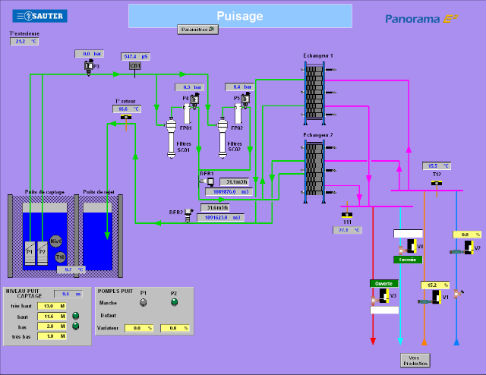This screenshot has width=486, height=375.
Task: Click the green Ouverte status label
Action: pyautogui.click(x=384, y=284)
